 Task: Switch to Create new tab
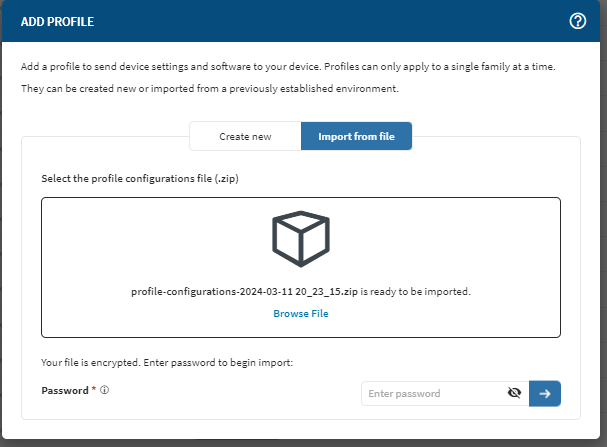(245, 136)
